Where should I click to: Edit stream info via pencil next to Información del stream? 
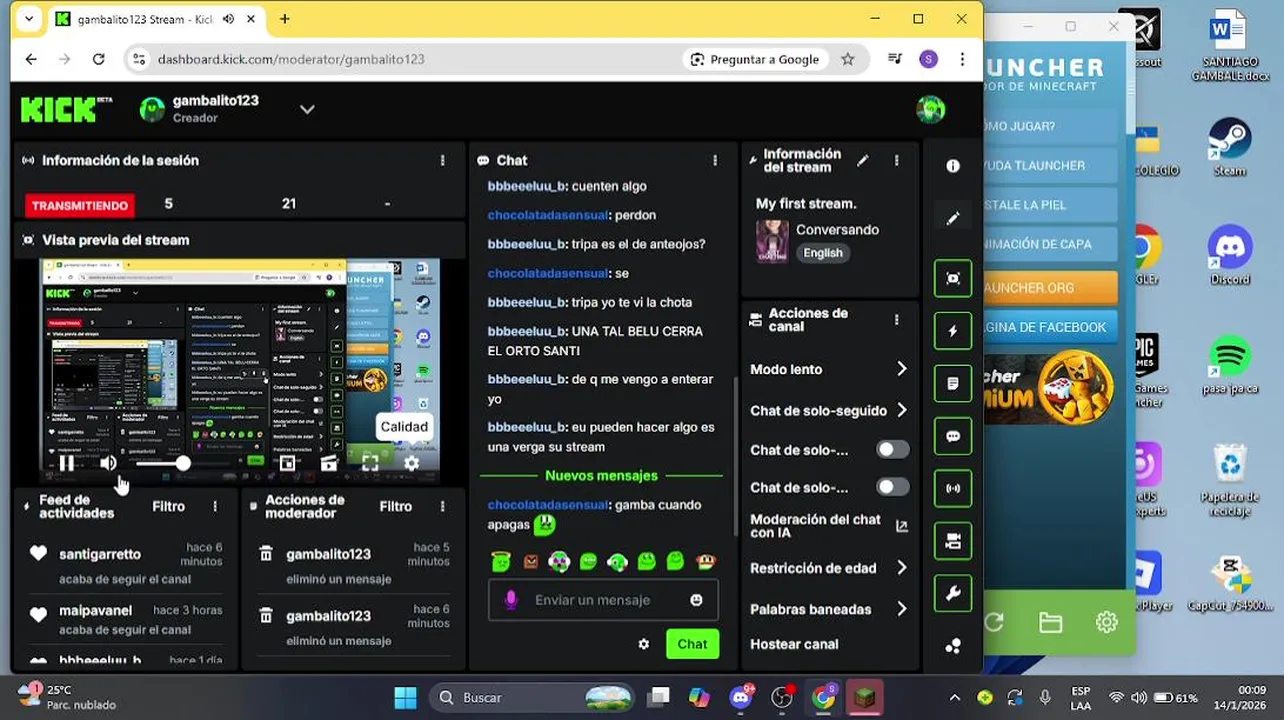pyautogui.click(x=863, y=160)
